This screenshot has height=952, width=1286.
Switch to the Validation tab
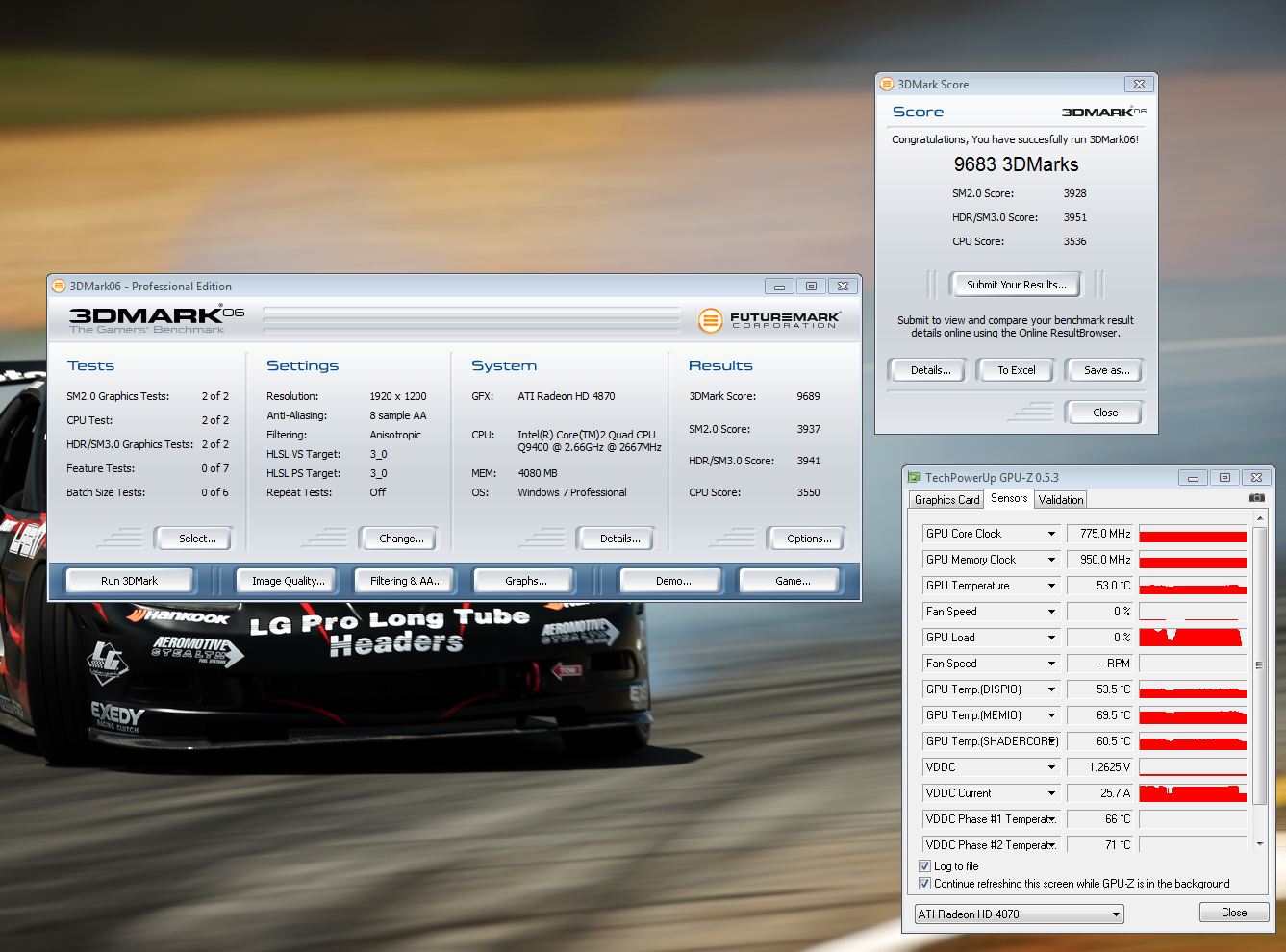pos(1061,499)
